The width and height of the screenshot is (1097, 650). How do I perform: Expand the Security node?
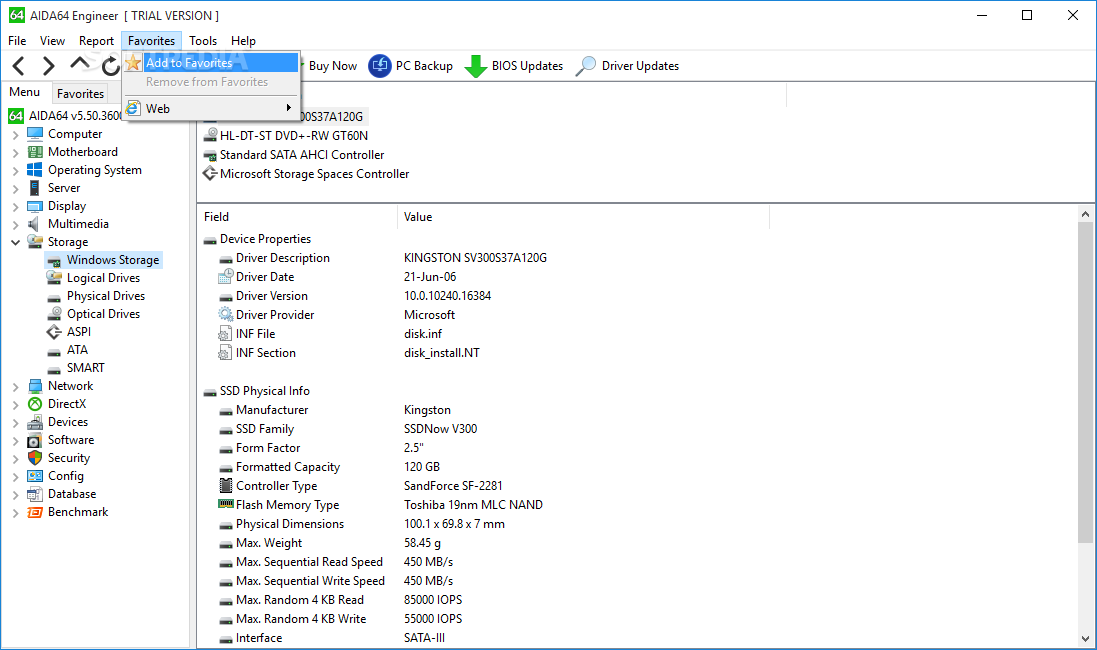pos(15,458)
